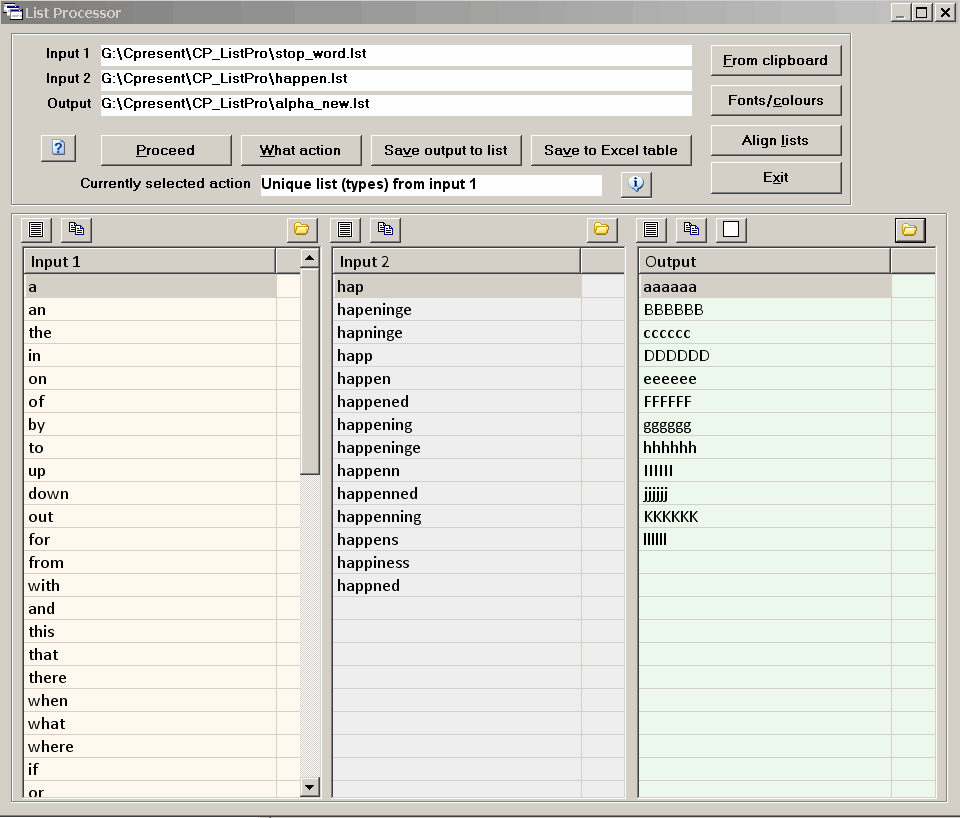Click the help question mark icon

pyautogui.click(x=58, y=148)
